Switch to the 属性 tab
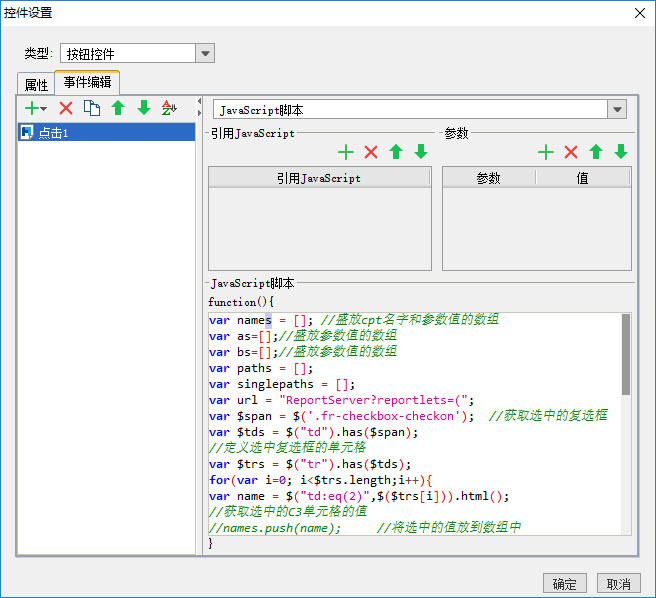Screen dimensions: 656x598 [x=36, y=85]
